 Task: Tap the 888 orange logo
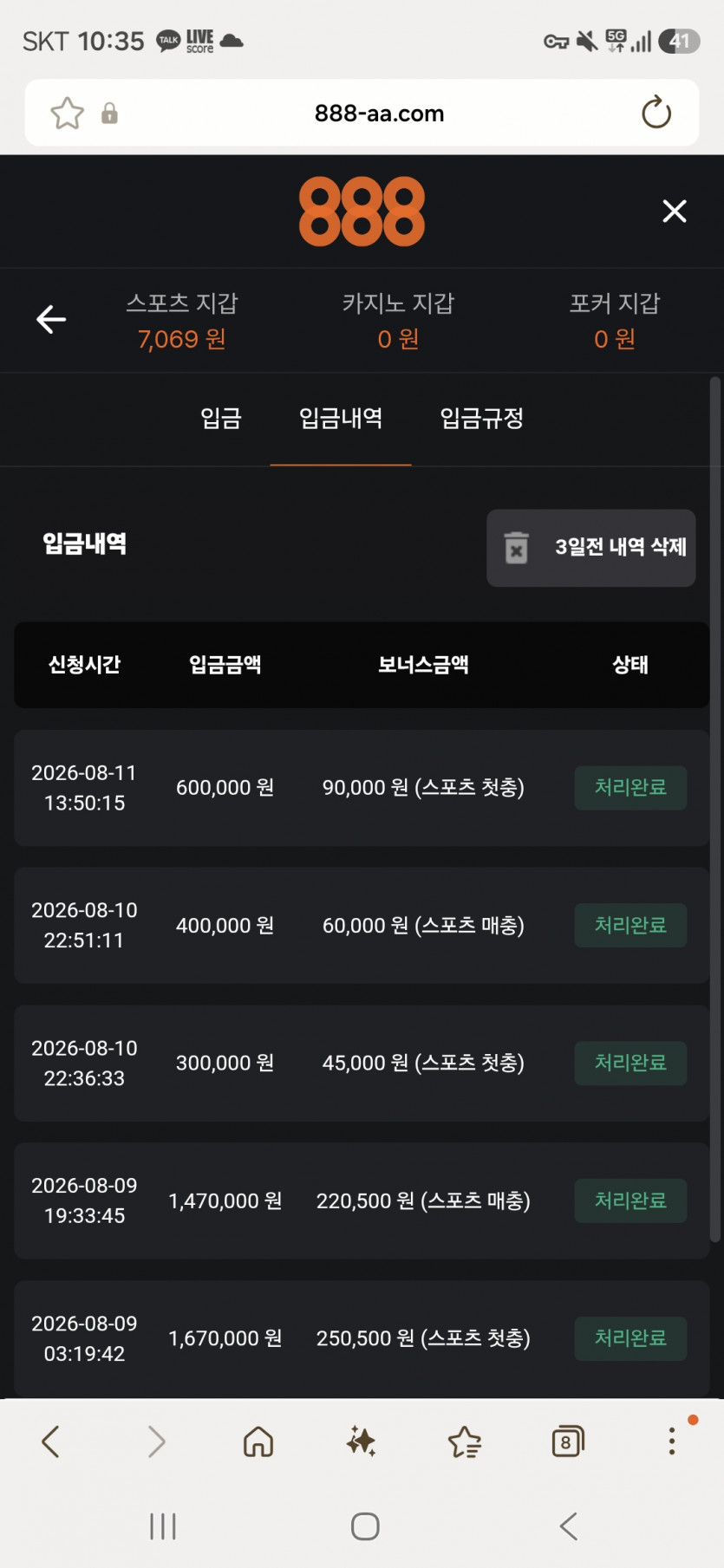[x=362, y=211]
